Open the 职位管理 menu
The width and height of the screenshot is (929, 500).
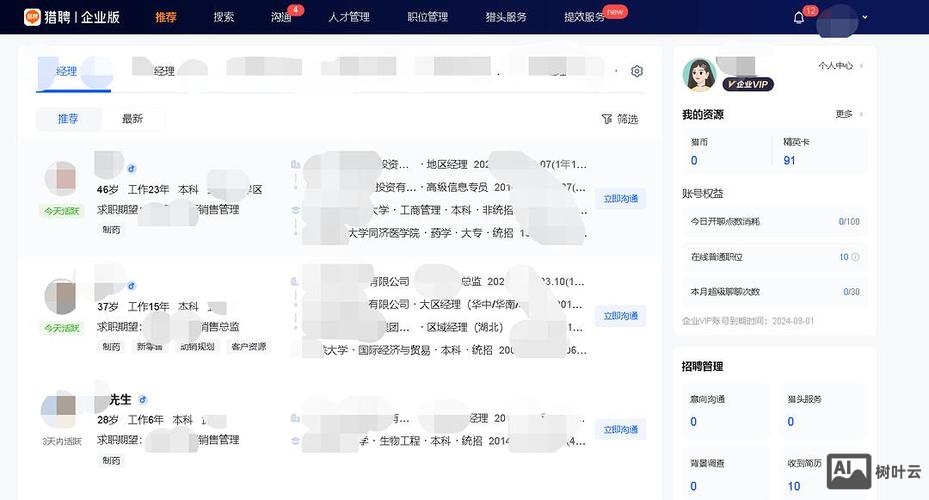(x=427, y=17)
